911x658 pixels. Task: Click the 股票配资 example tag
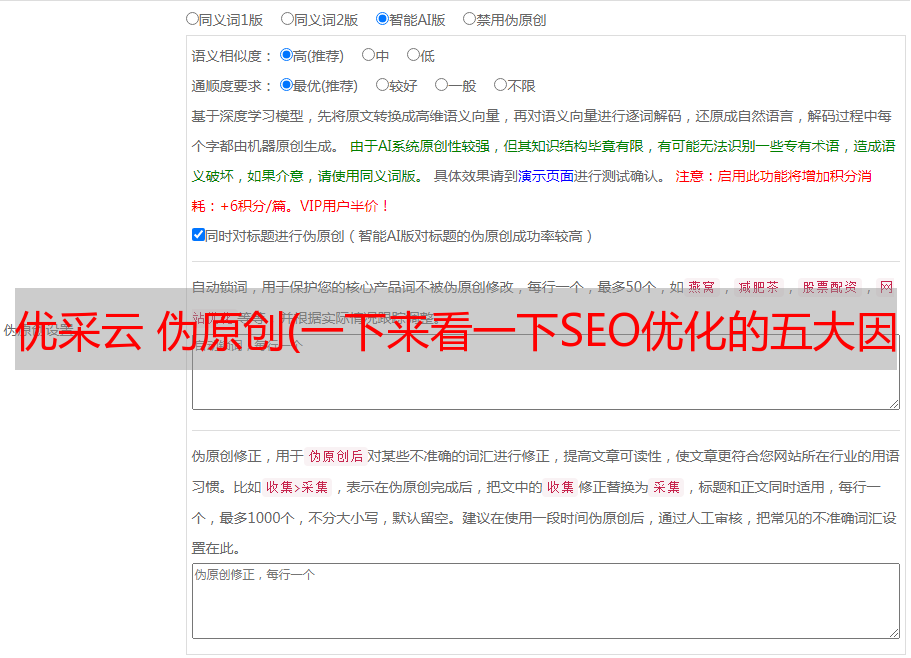(x=830, y=287)
